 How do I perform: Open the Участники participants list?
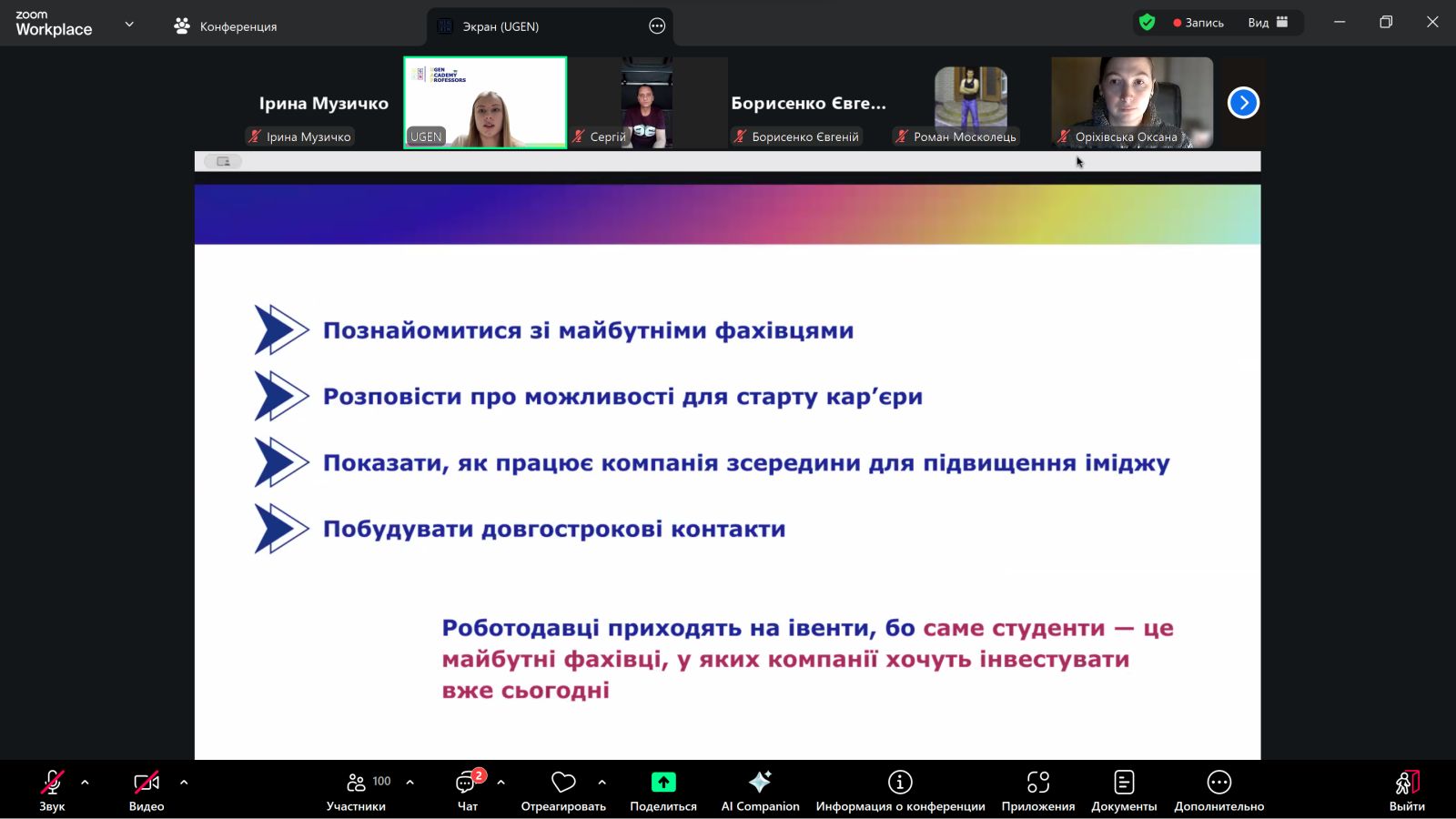click(x=357, y=790)
